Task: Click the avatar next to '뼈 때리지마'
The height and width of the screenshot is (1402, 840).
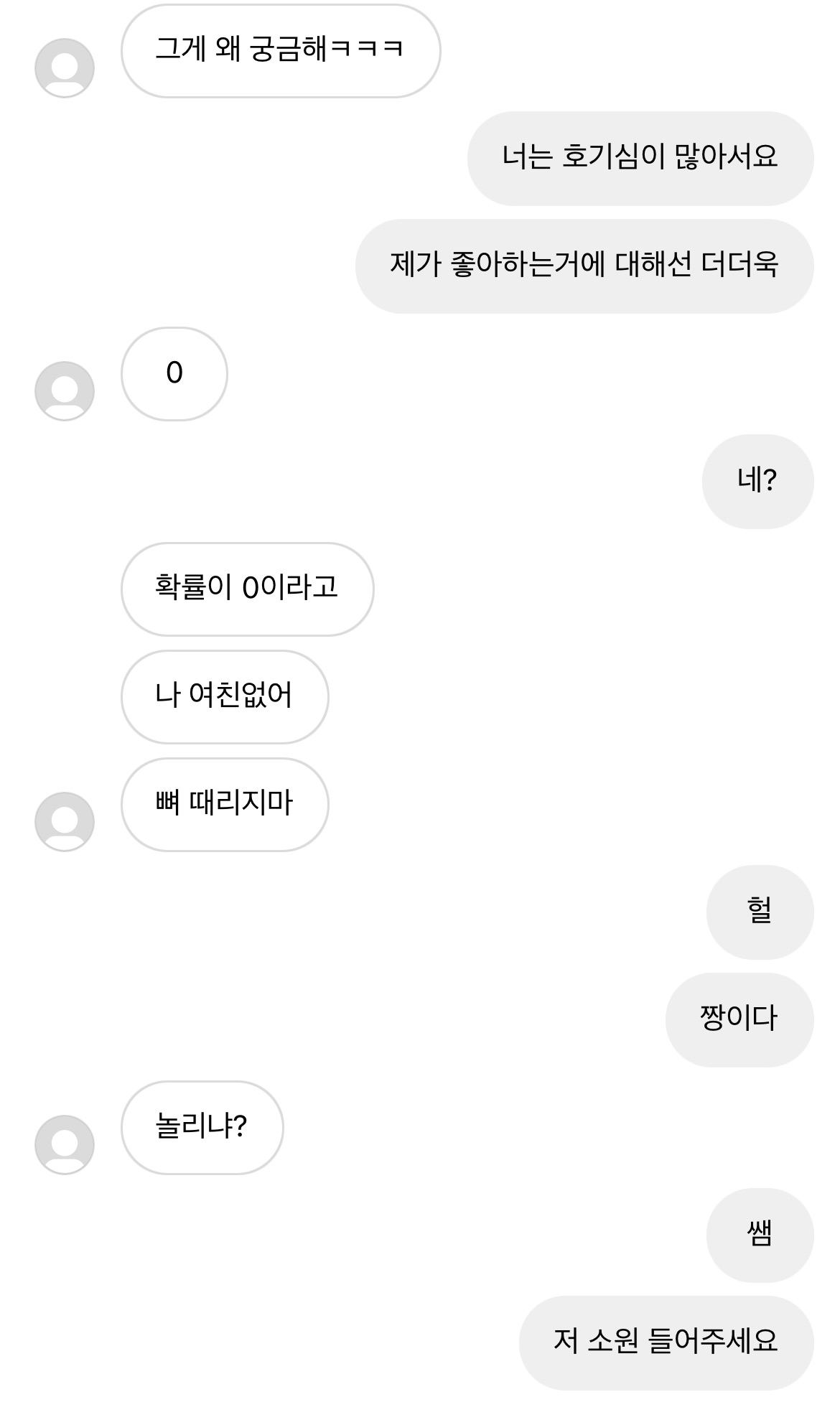Action: [x=65, y=822]
